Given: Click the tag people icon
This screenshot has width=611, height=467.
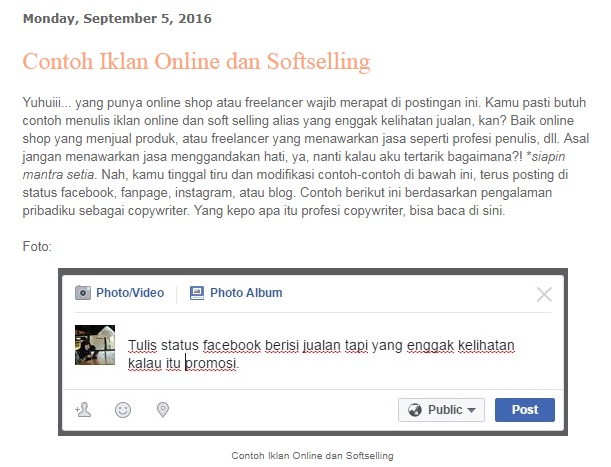Looking at the screenshot, I should click(x=83, y=410).
